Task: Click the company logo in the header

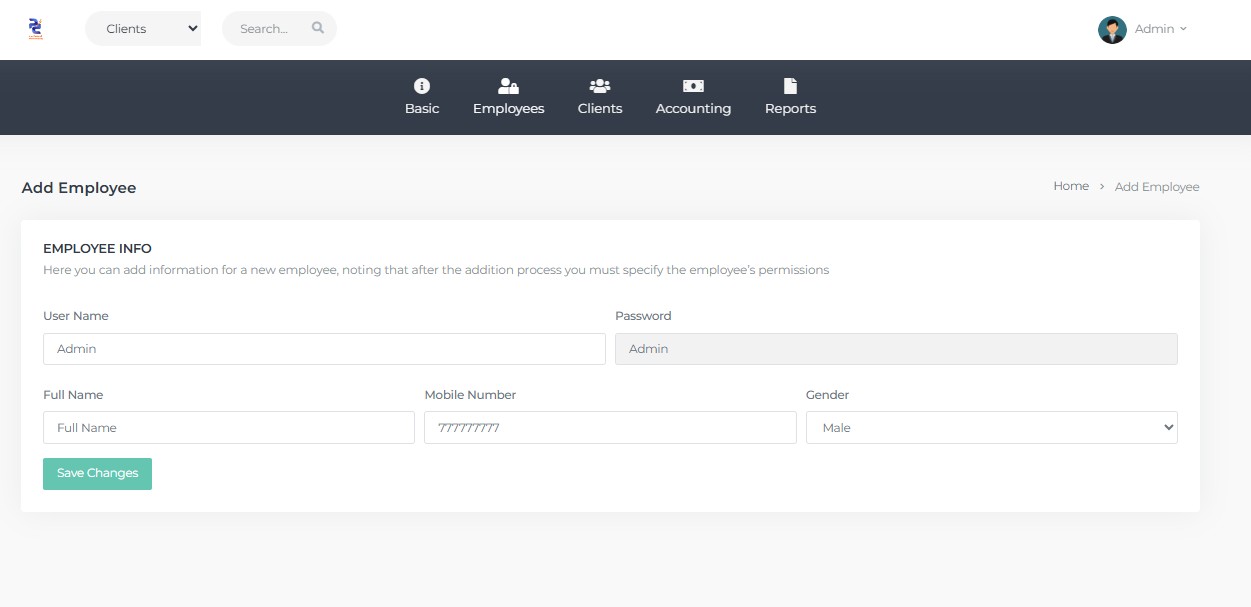Action: (x=36, y=29)
